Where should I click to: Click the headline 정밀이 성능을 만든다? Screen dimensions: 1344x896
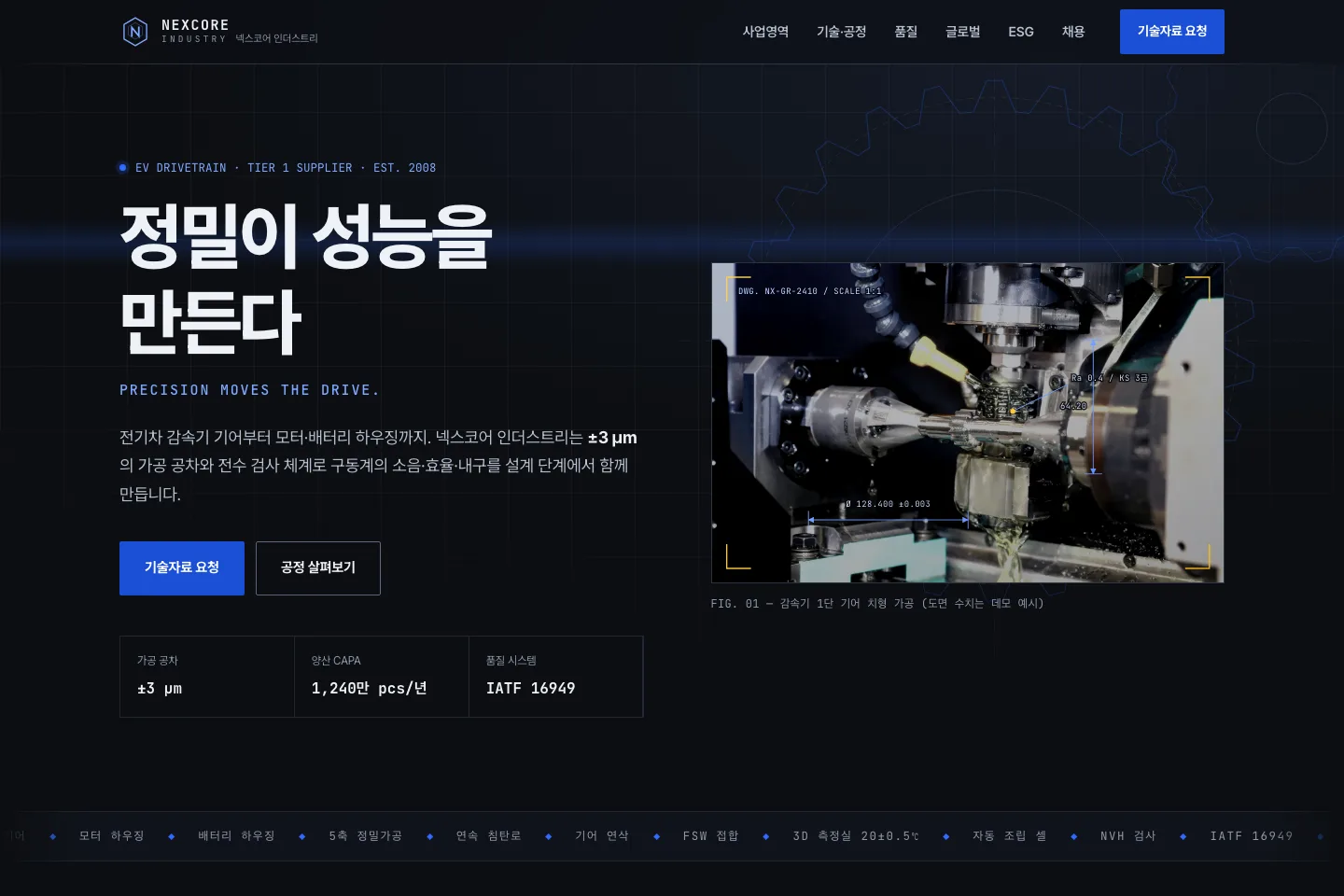click(306, 279)
